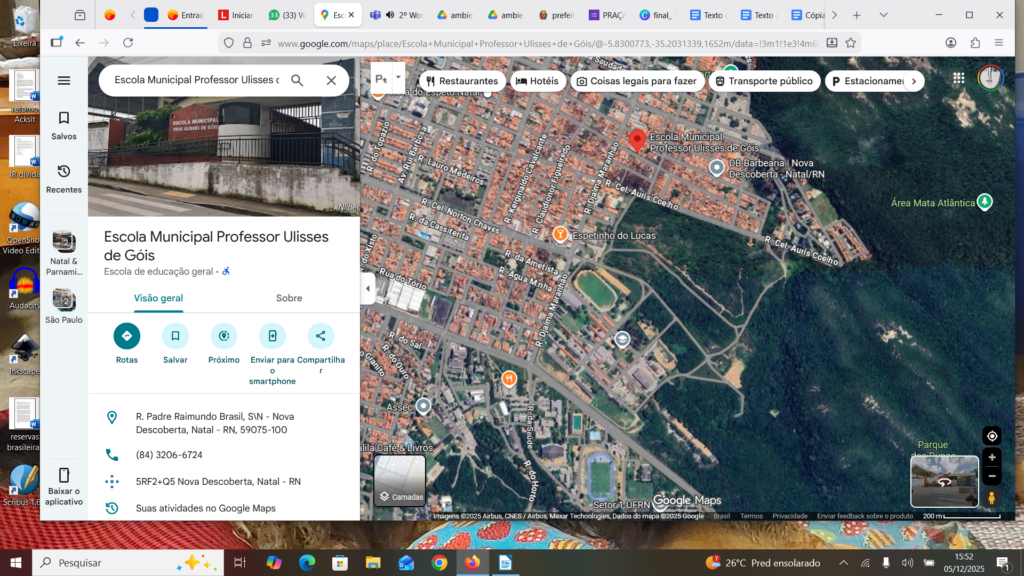
Task: Share the school via the Compartilhar icon
Action: coord(320,336)
